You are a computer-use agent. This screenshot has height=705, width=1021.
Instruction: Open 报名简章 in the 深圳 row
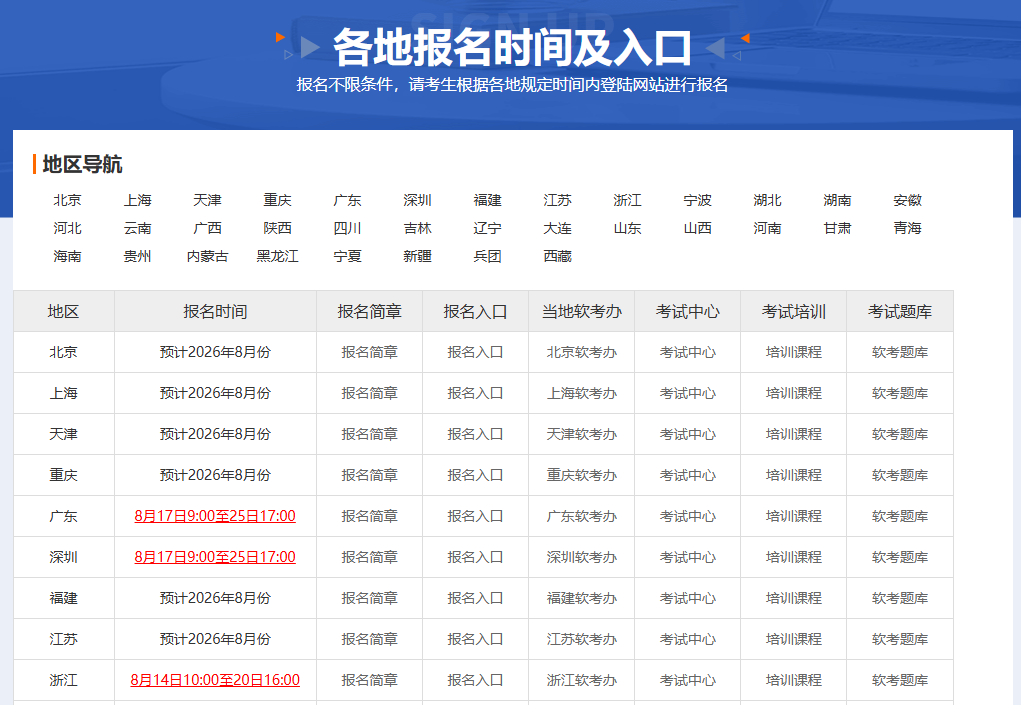pyautogui.click(x=369, y=557)
